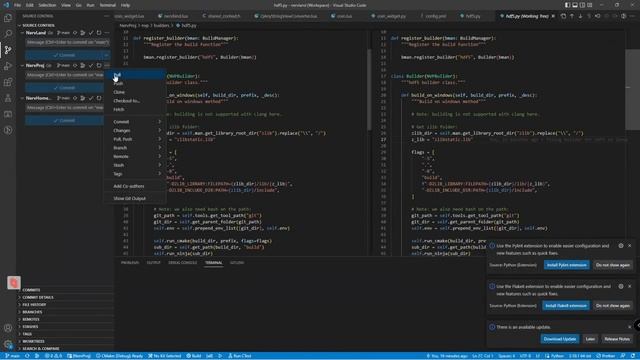The height and width of the screenshot is (360, 640).
Task: Open the Testing (beaker) view
Action: 8,98
